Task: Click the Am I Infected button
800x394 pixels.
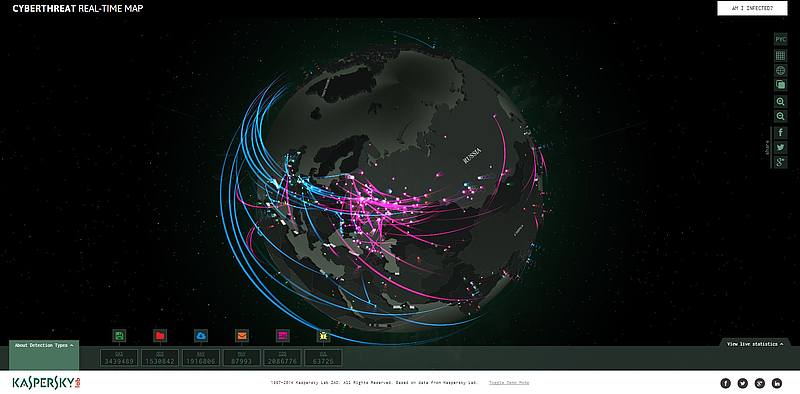Action: tap(753, 8)
